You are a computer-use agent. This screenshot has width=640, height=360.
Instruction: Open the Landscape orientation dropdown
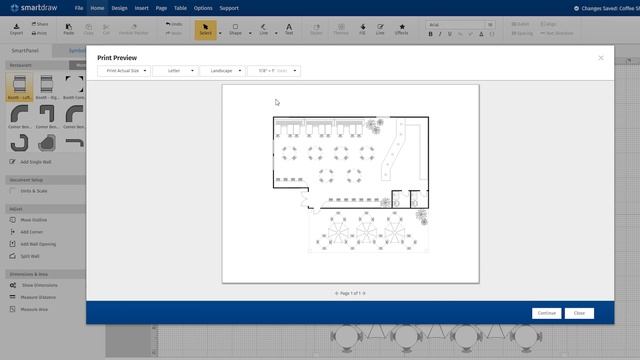pos(223,71)
